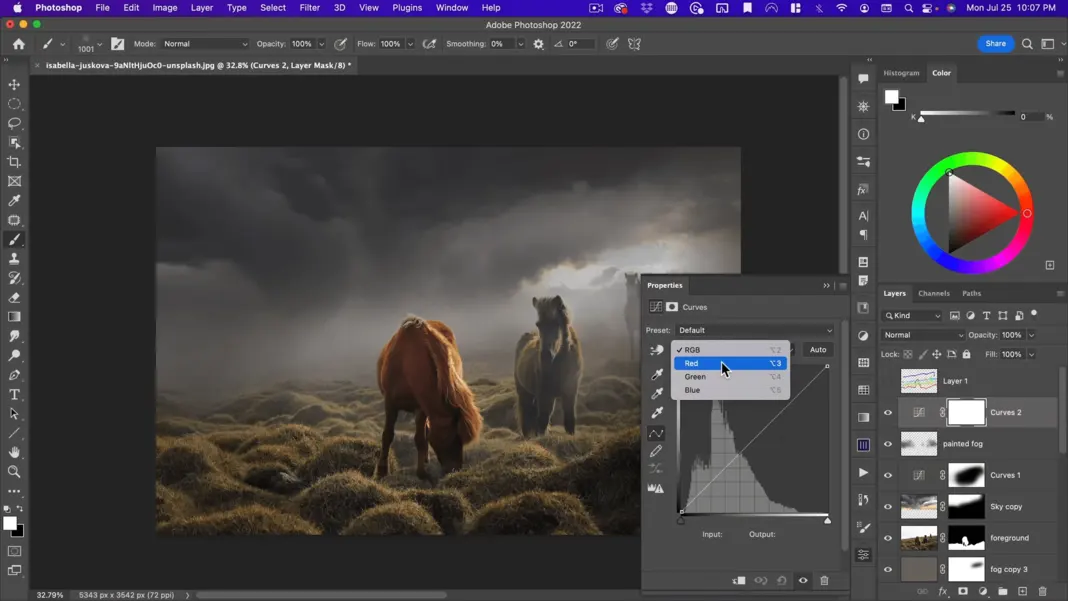Delete adjustment using Properties trash icon
The image size is (1068, 601).
[x=824, y=580]
